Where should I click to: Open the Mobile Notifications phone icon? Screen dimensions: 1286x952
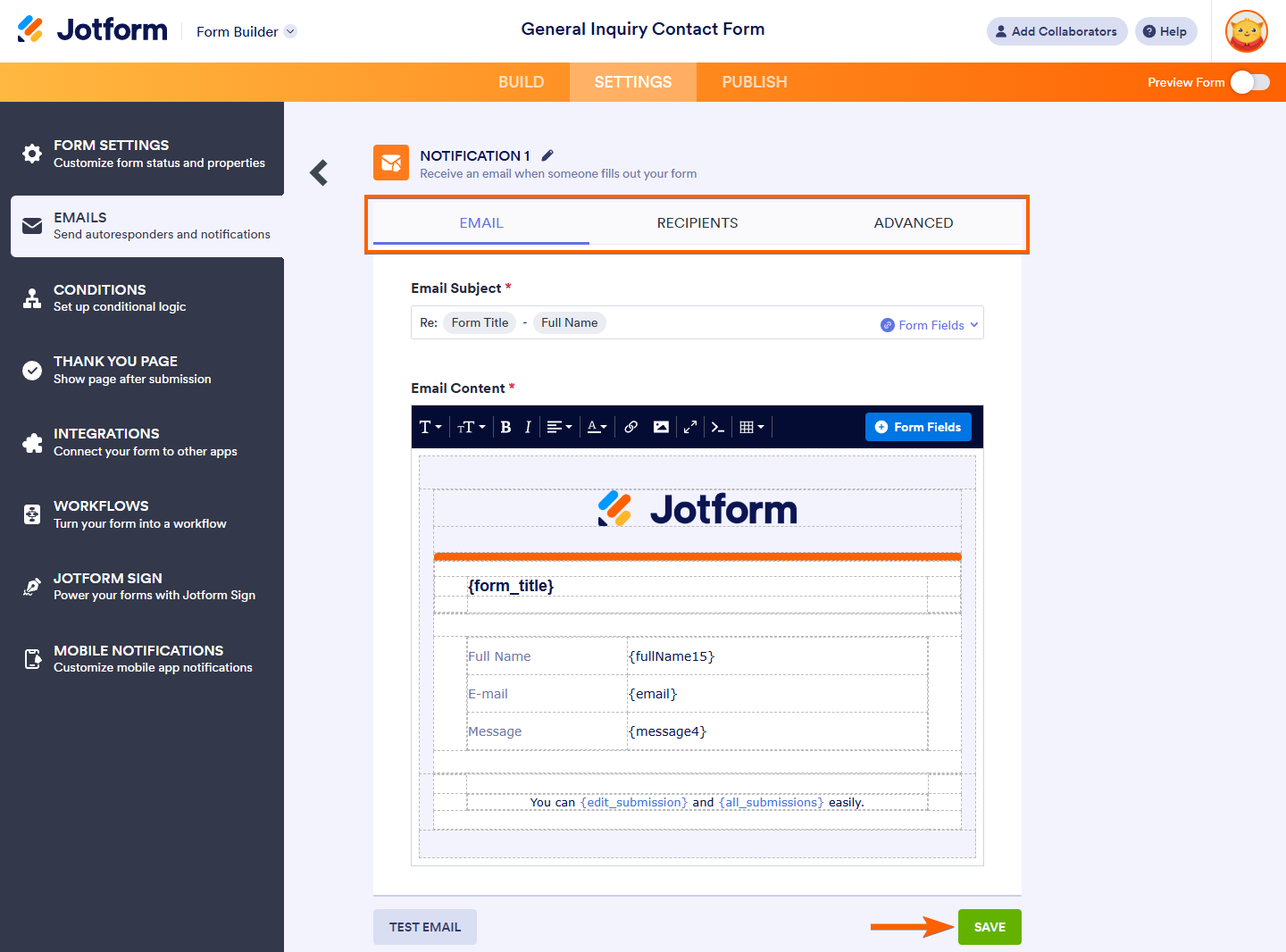coord(32,659)
